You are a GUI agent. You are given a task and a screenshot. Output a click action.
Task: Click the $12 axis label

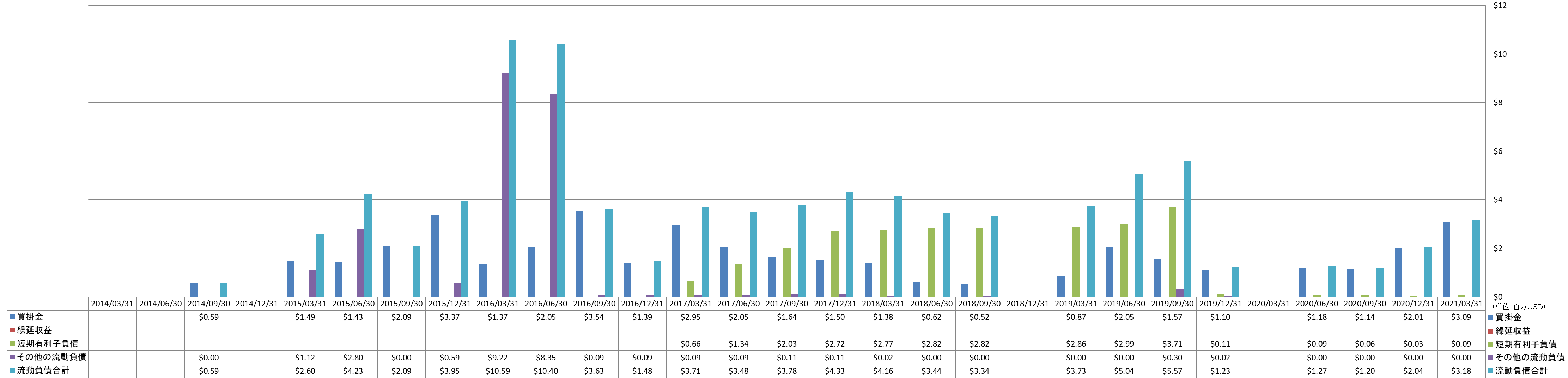coord(1500,6)
